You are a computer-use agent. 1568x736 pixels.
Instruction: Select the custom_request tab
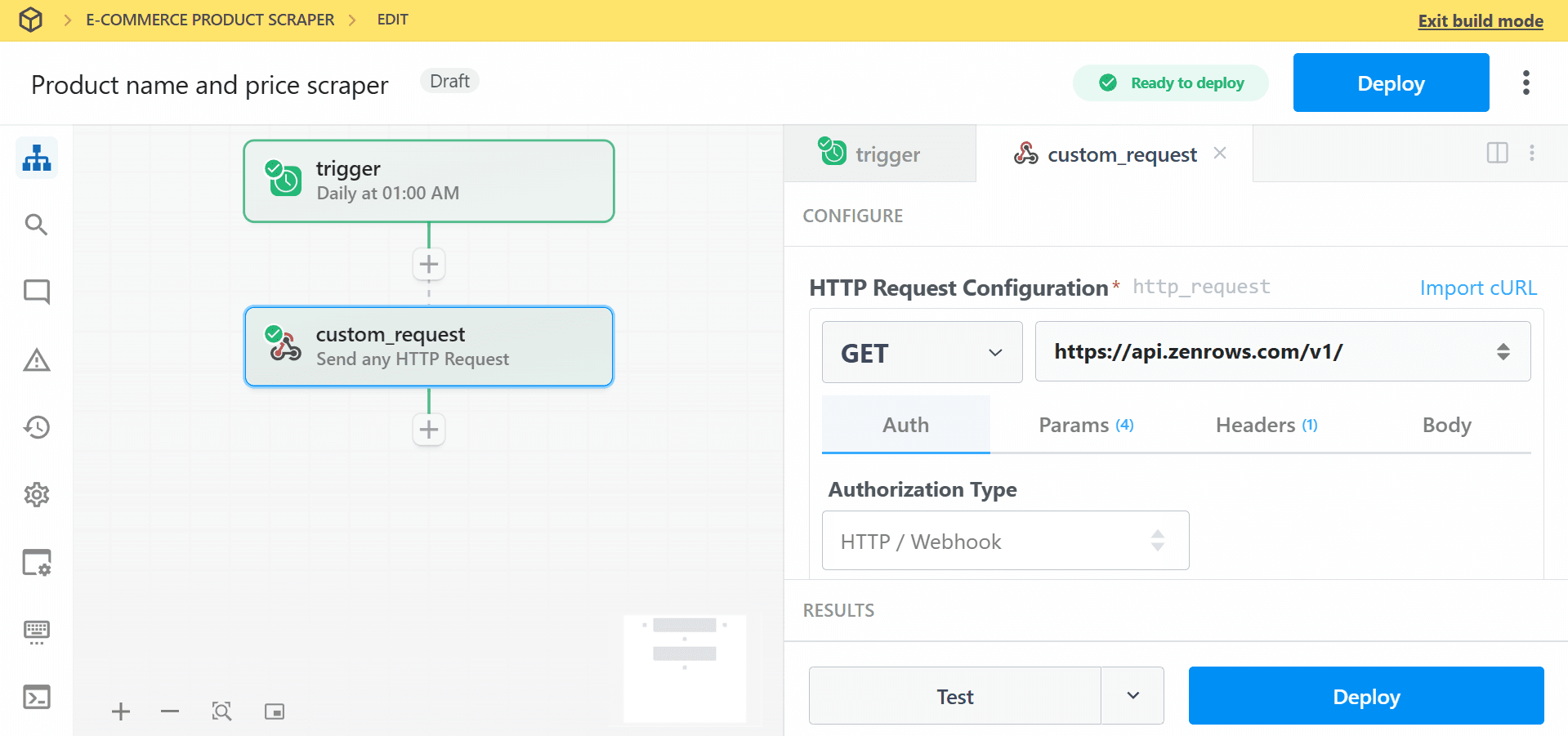[1115, 154]
